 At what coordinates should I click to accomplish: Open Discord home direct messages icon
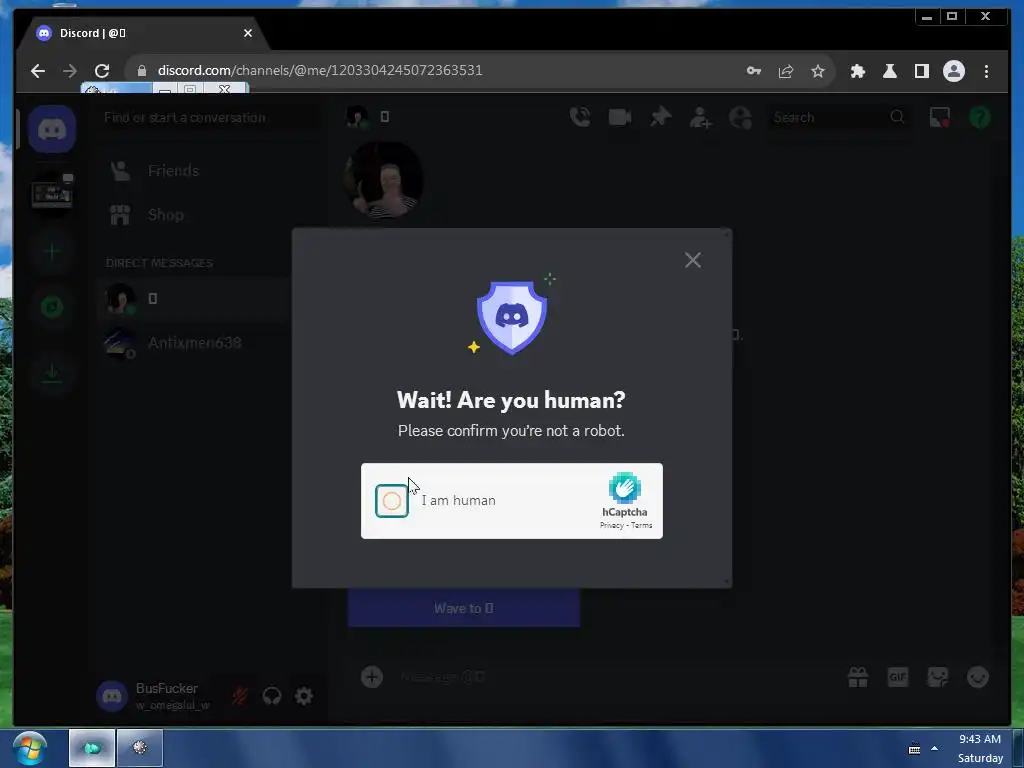coord(52,129)
